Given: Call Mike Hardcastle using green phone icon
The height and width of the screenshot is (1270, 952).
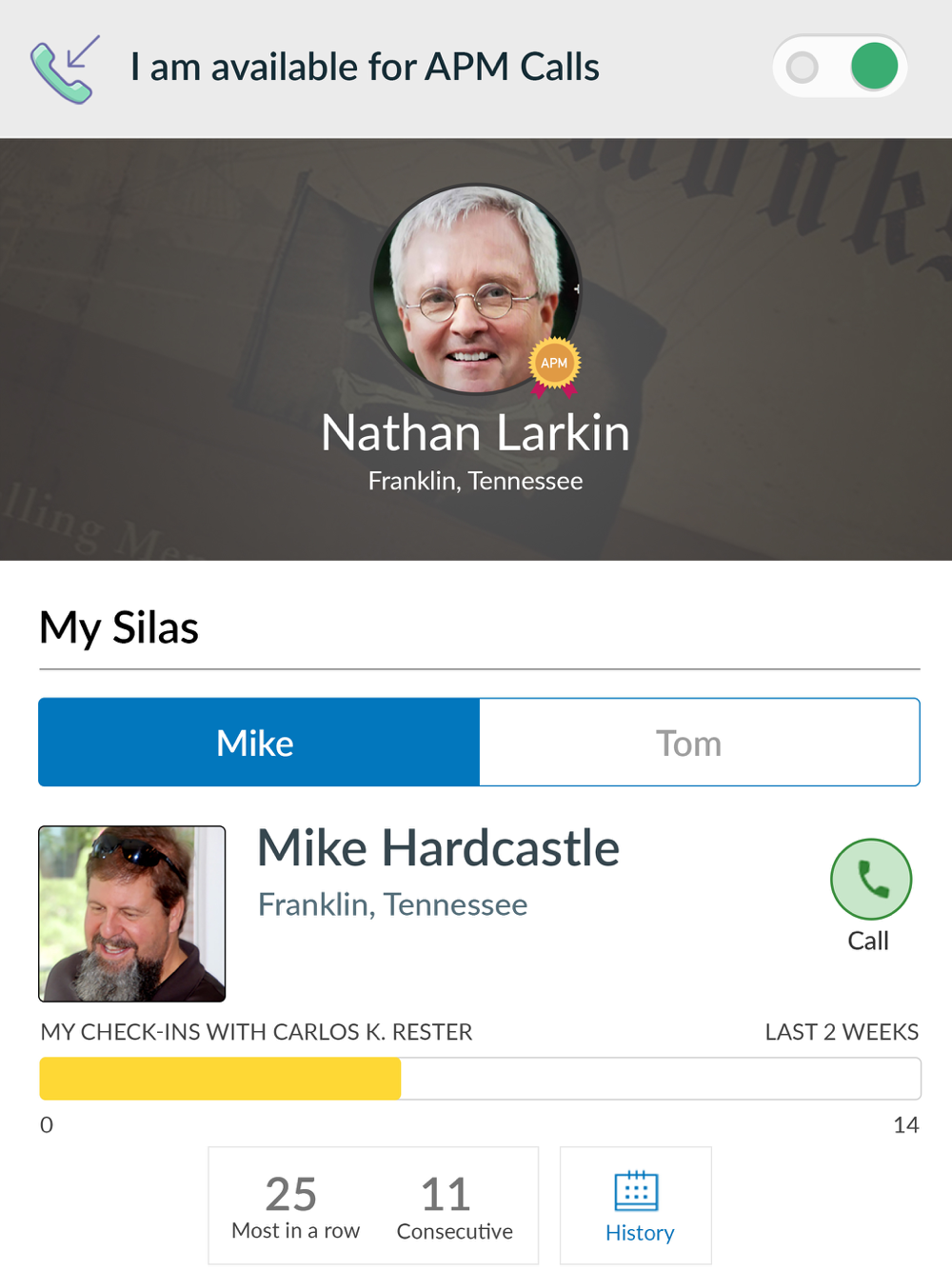Looking at the screenshot, I should click(x=871, y=879).
